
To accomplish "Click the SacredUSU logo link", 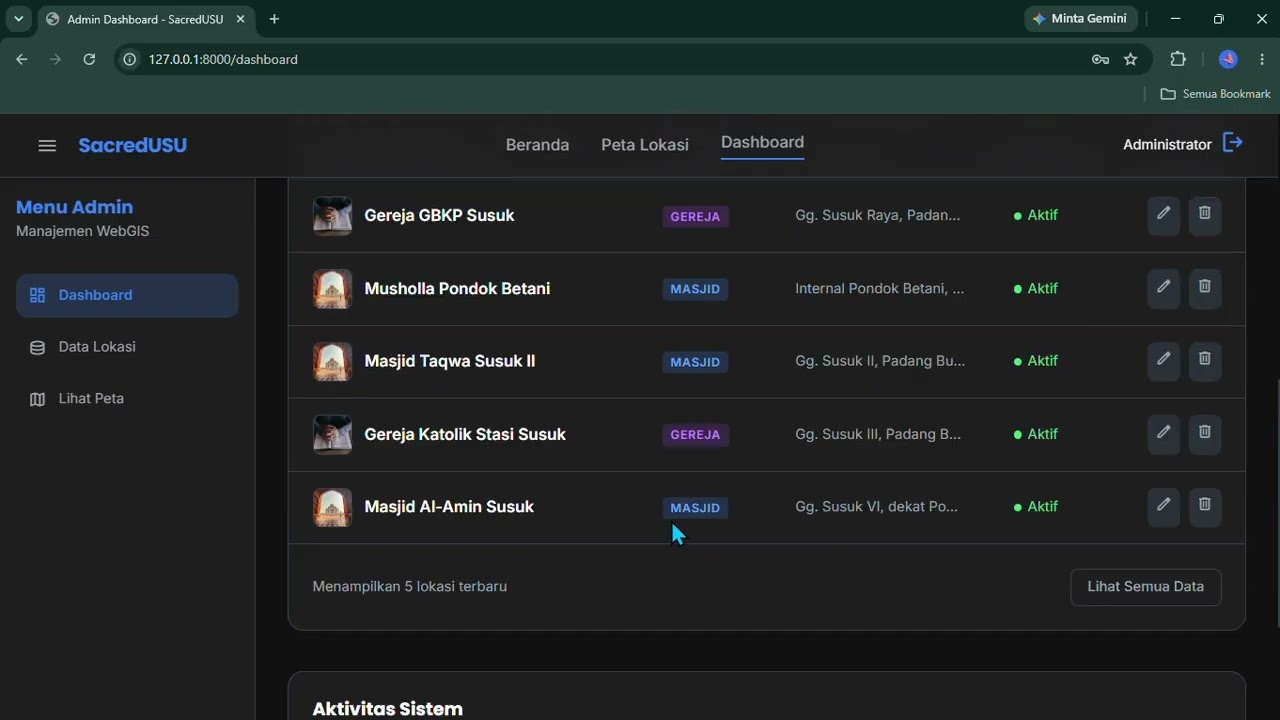I will click(132, 145).
